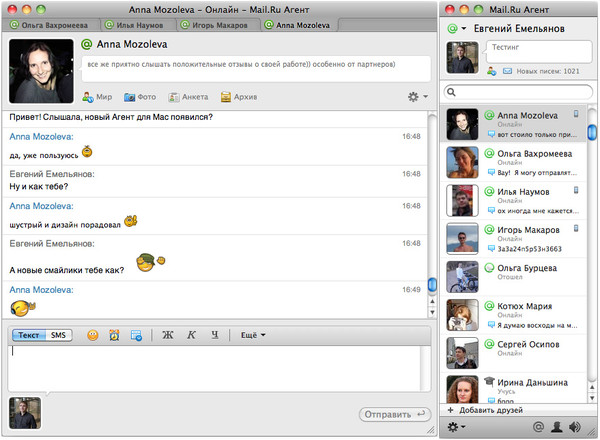
Task: Click the message 'Ну и как тебе?'
Action: pos(39,187)
